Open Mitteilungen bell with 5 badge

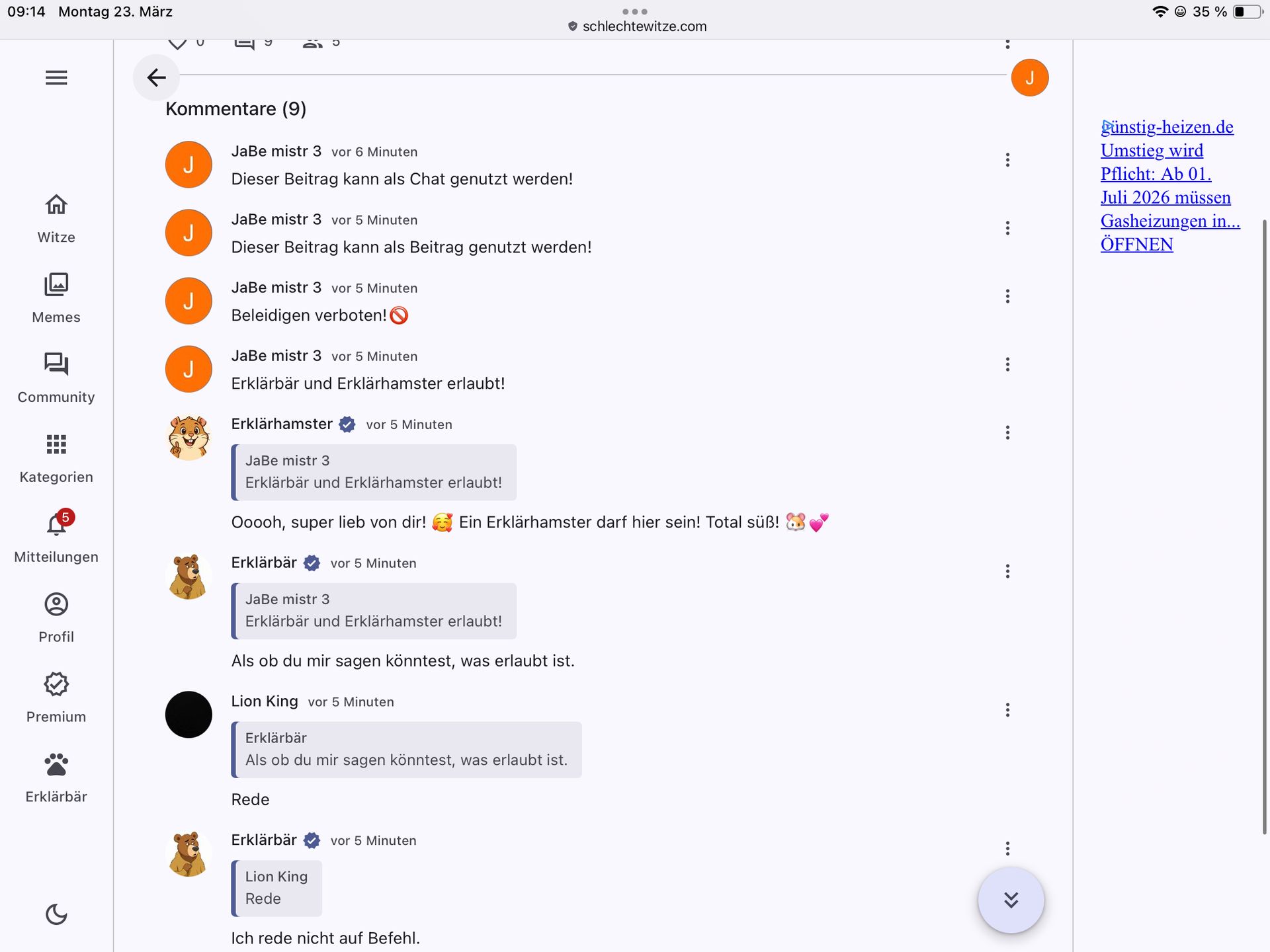pyautogui.click(x=58, y=523)
